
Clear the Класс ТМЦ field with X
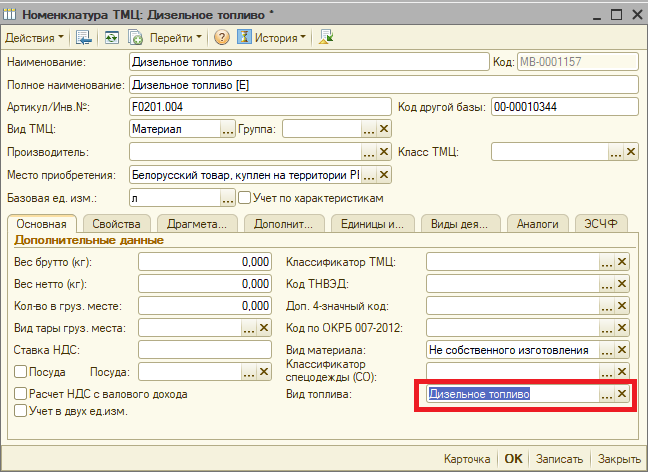click(630, 151)
